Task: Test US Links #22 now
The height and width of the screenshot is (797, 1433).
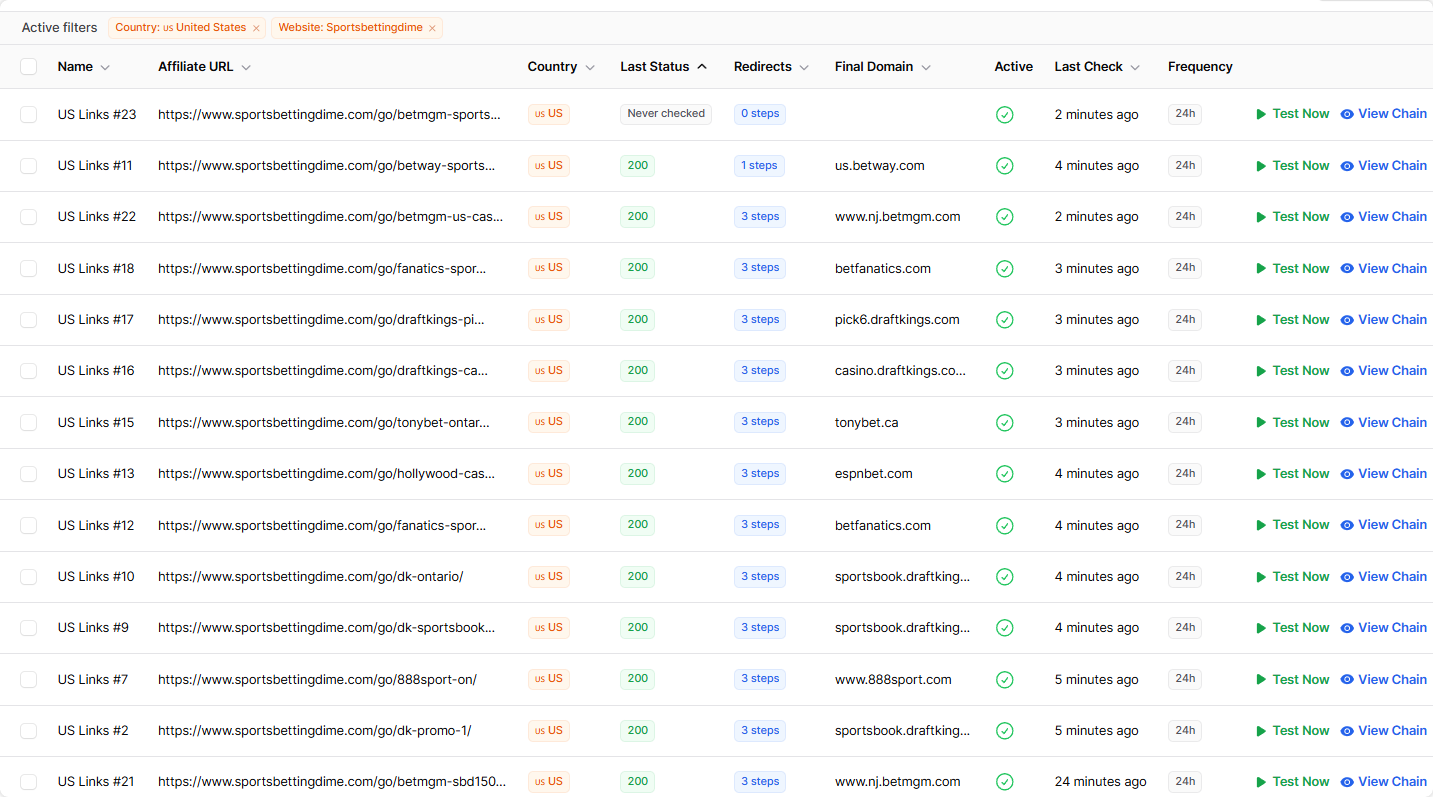Action: click(1293, 217)
